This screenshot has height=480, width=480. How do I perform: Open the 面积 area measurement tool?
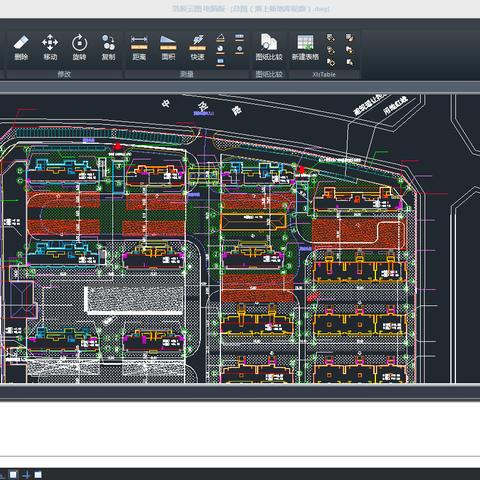point(168,48)
